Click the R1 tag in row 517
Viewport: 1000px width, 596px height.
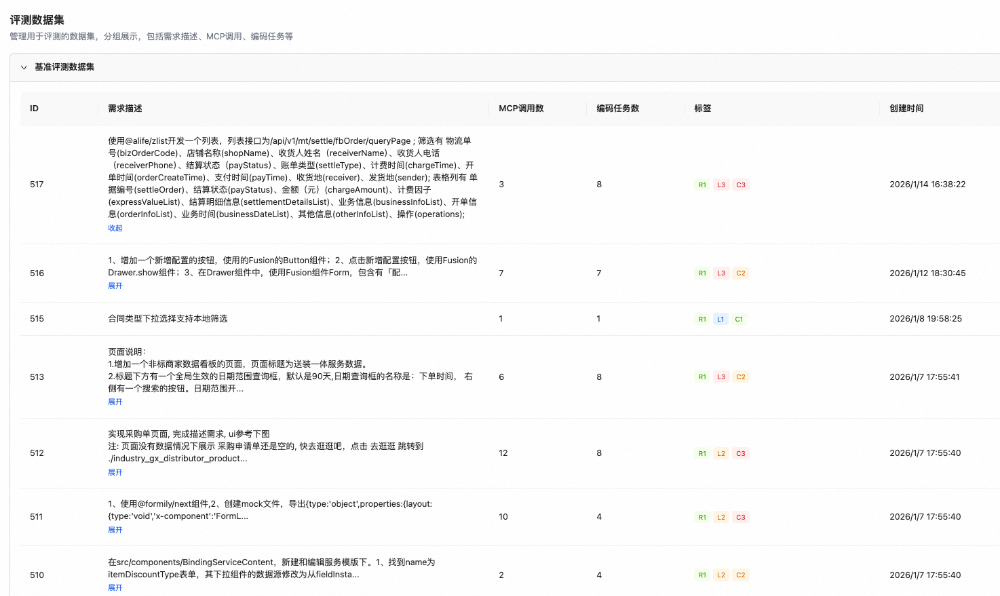point(702,185)
